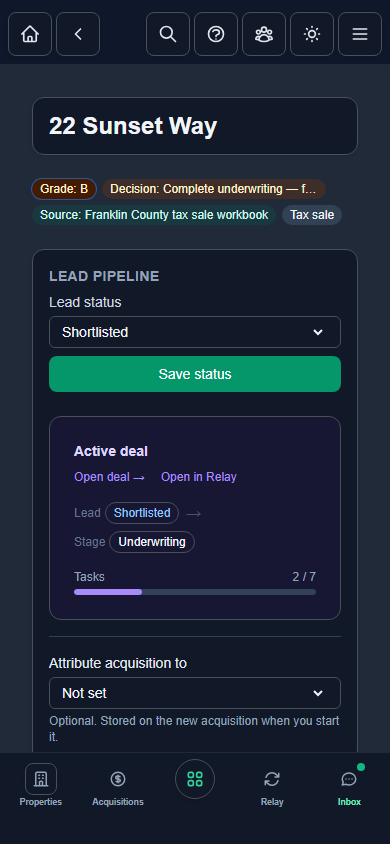The width and height of the screenshot is (390, 844).
Task: Click the back arrow icon
Action: tap(78, 34)
